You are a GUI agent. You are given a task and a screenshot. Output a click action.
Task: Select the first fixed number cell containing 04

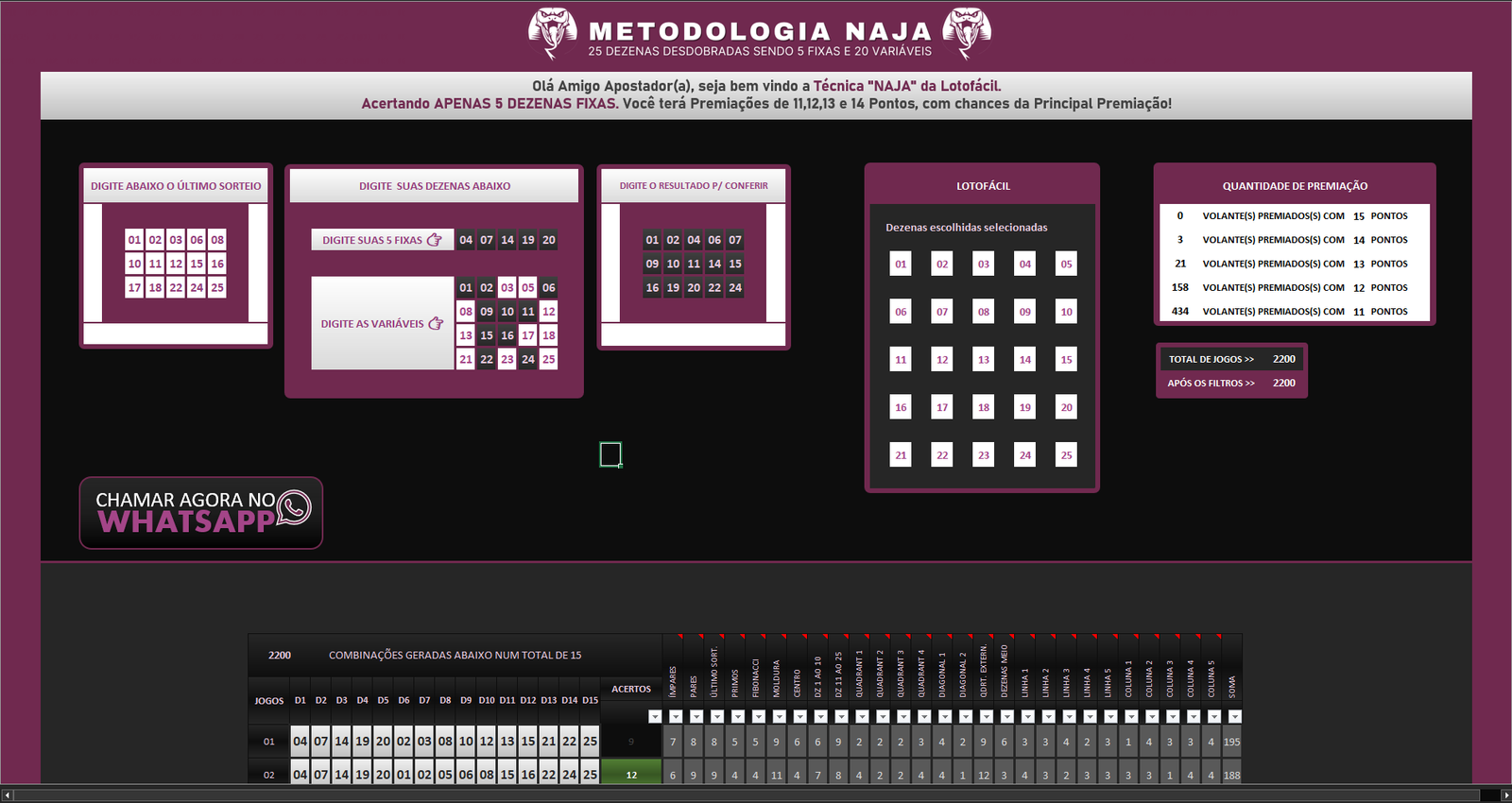tap(466, 240)
